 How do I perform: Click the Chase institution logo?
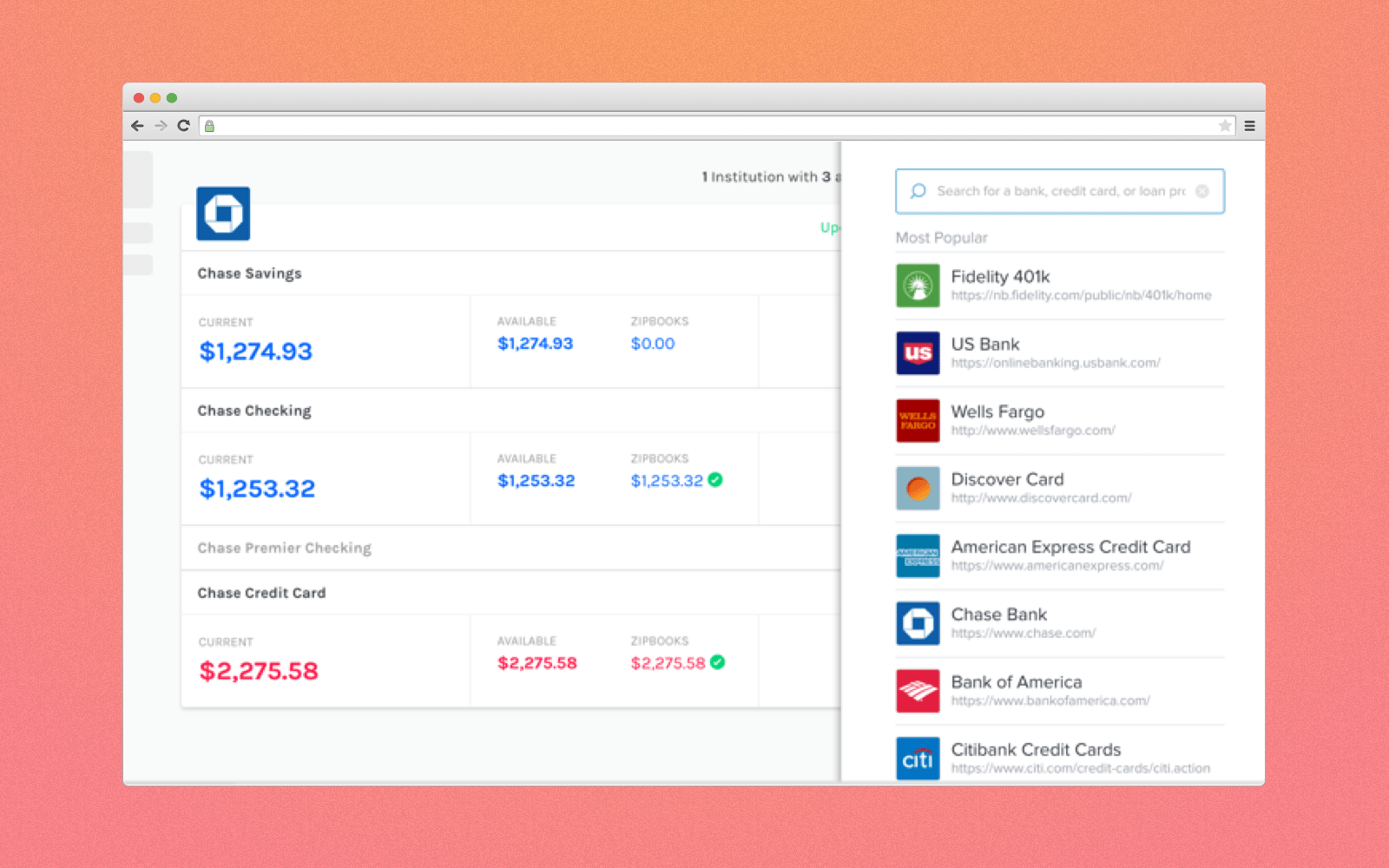click(x=223, y=214)
